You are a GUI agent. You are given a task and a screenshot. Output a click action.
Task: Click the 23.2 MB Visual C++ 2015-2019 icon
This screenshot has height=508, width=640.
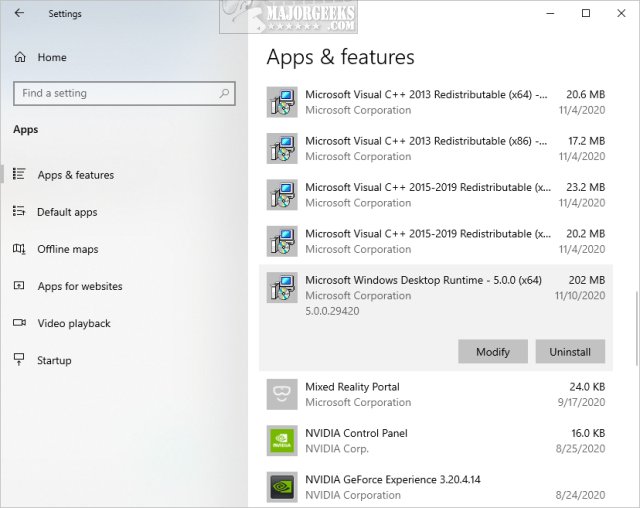click(x=282, y=195)
